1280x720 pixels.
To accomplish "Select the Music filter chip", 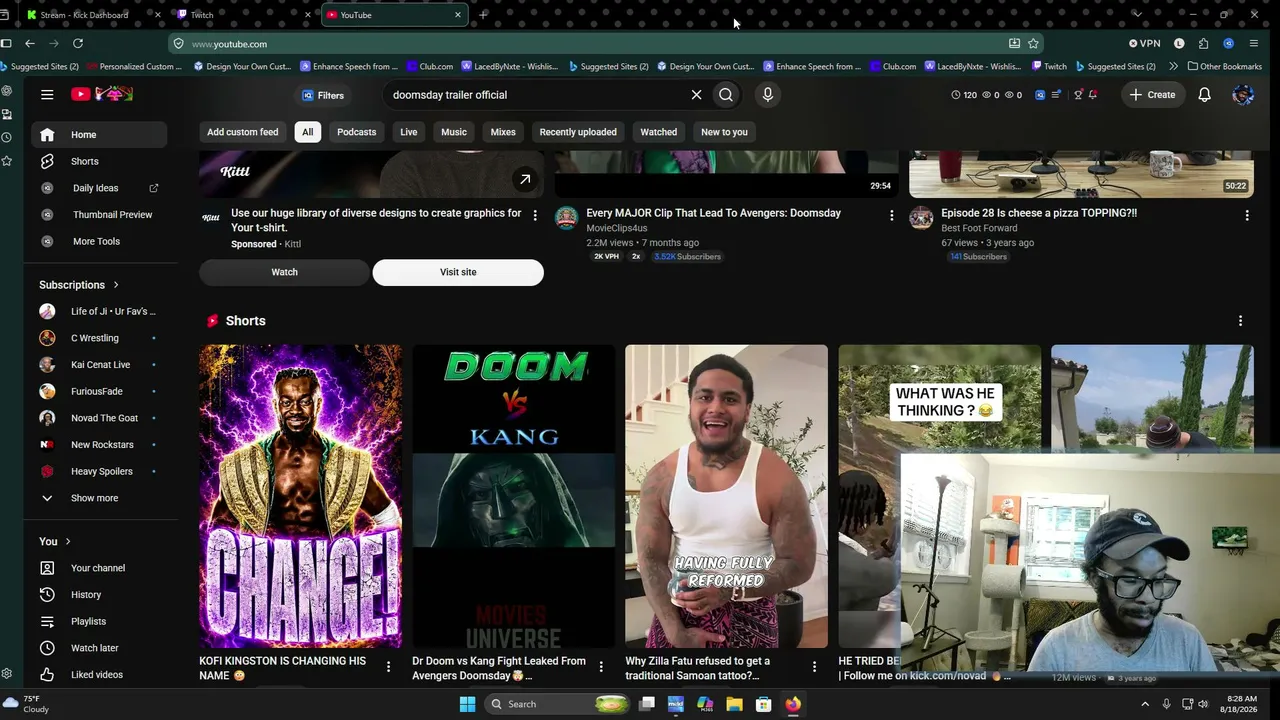I will tap(454, 132).
